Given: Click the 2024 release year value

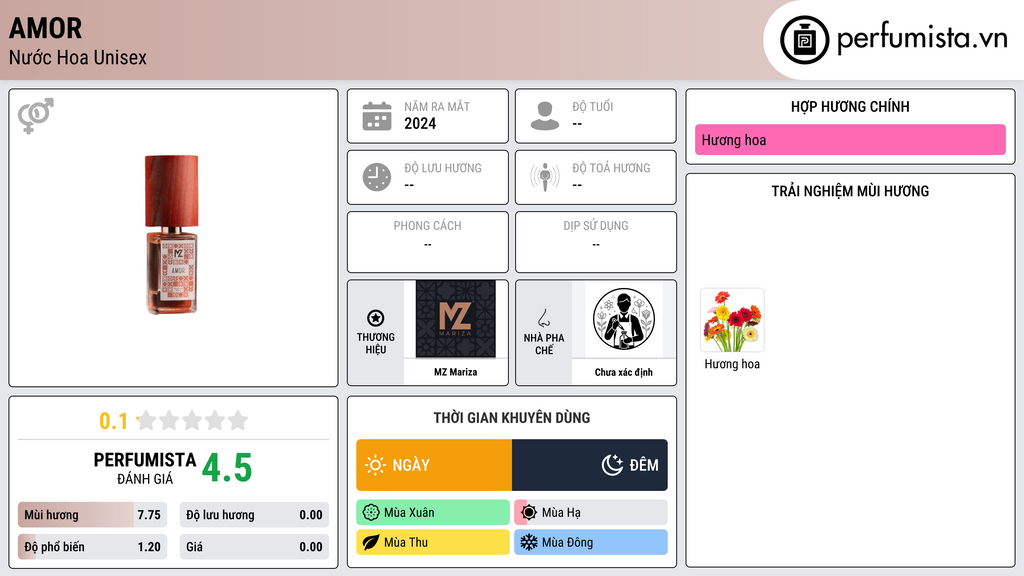Looking at the screenshot, I should pyautogui.click(x=420, y=123).
